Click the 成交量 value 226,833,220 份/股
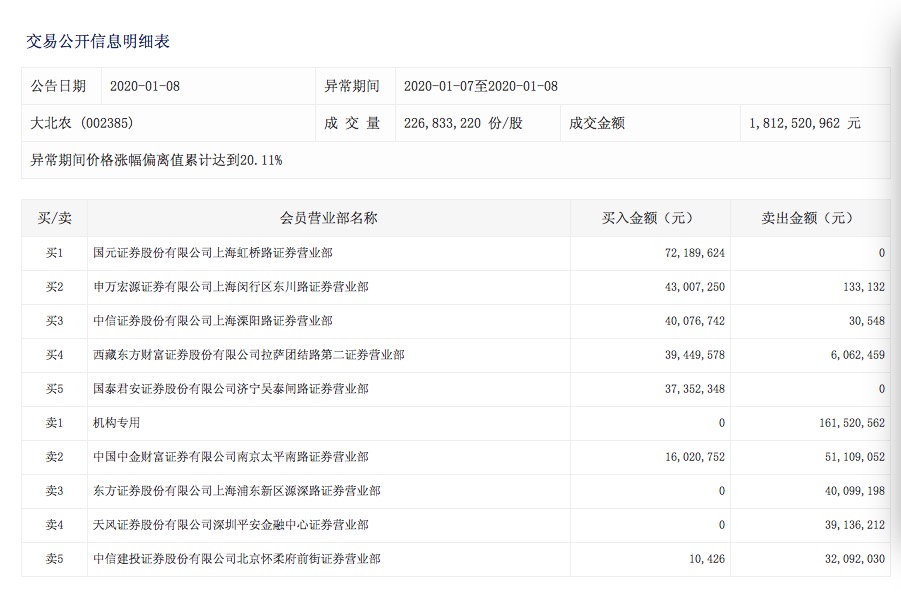901x593 pixels. pyautogui.click(x=463, y=124)
